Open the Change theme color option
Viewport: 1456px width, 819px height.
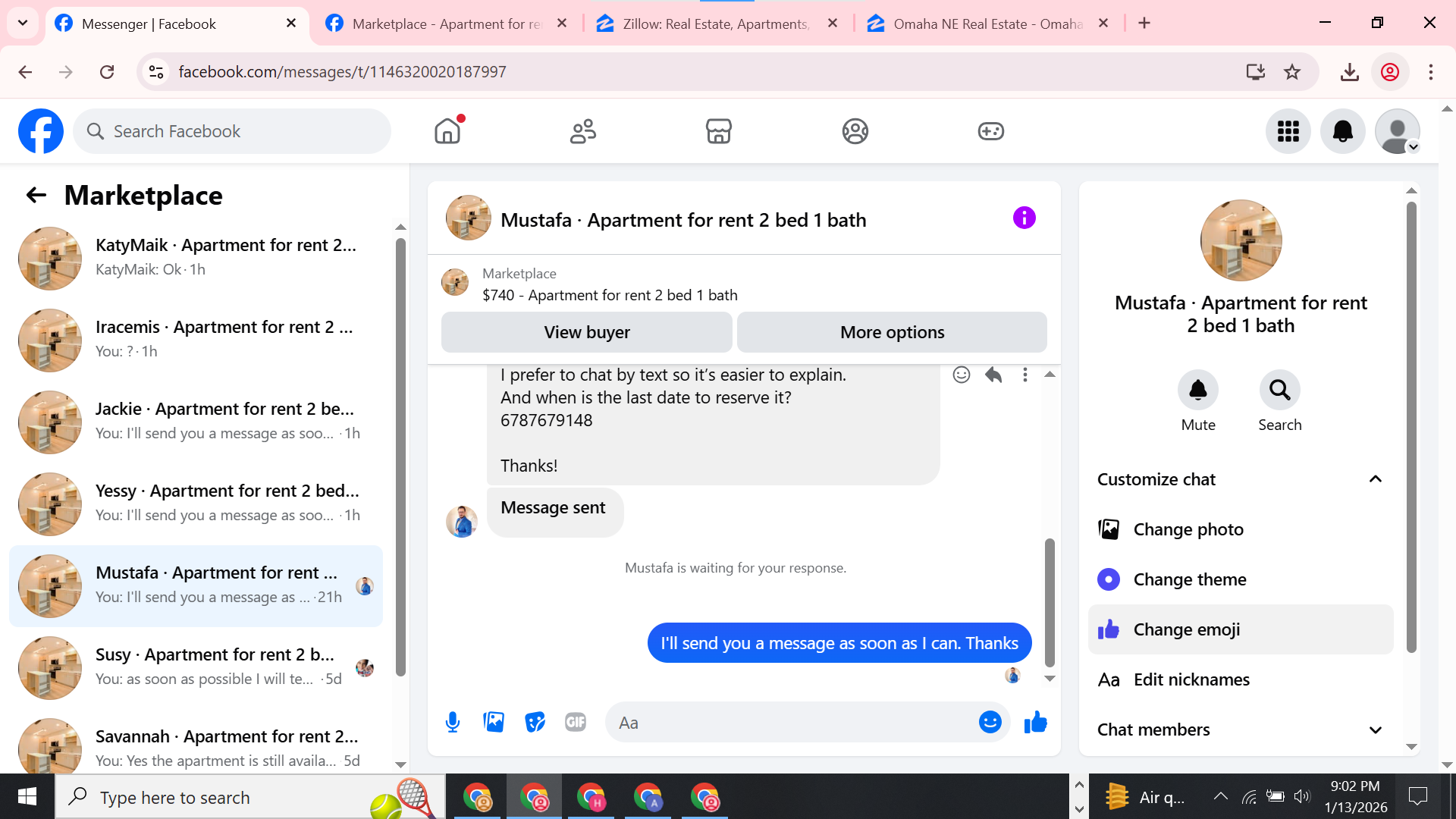click(x=1189, y=579)
